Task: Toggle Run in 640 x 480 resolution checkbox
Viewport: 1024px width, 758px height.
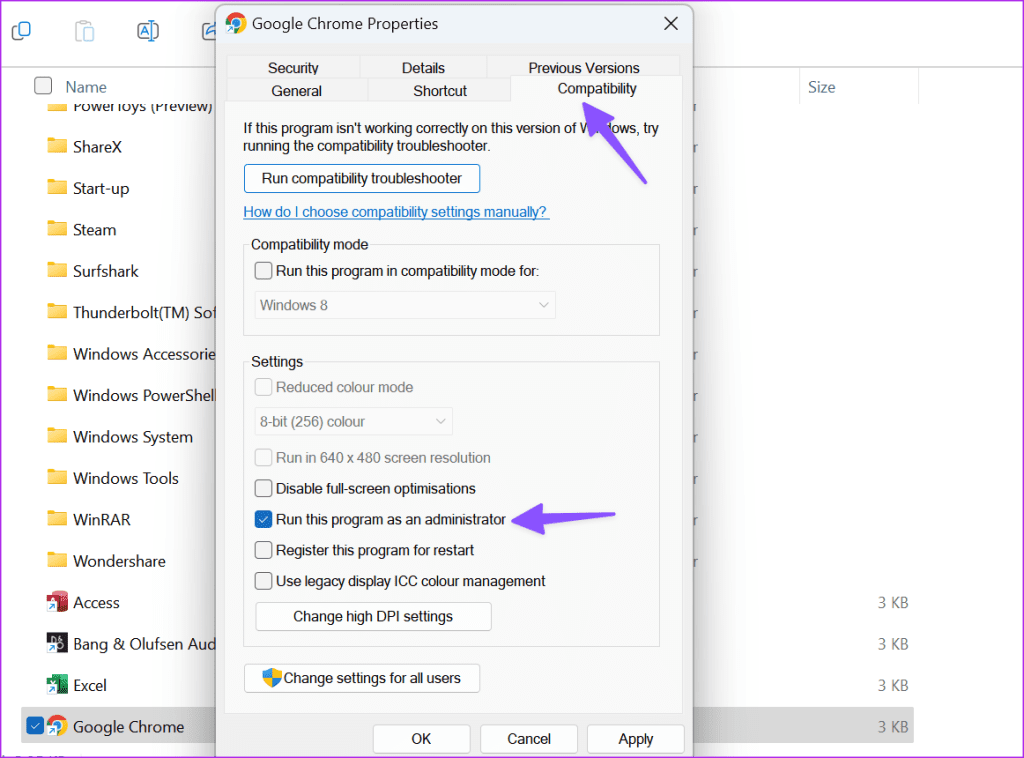Action: pyautogui.click(x=263, y=458)
